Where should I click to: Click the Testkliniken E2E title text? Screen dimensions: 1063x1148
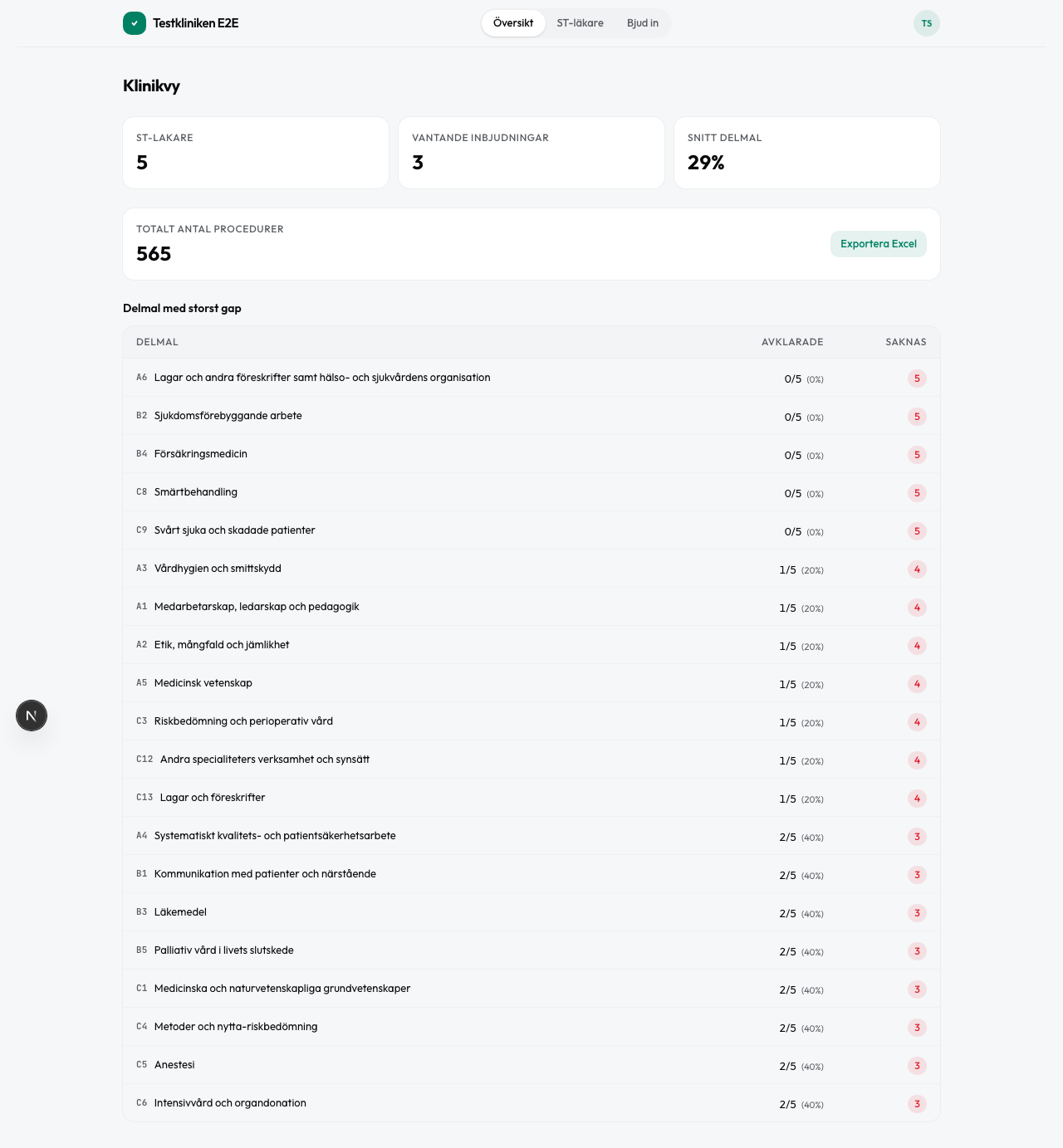[x=195, y=23]
